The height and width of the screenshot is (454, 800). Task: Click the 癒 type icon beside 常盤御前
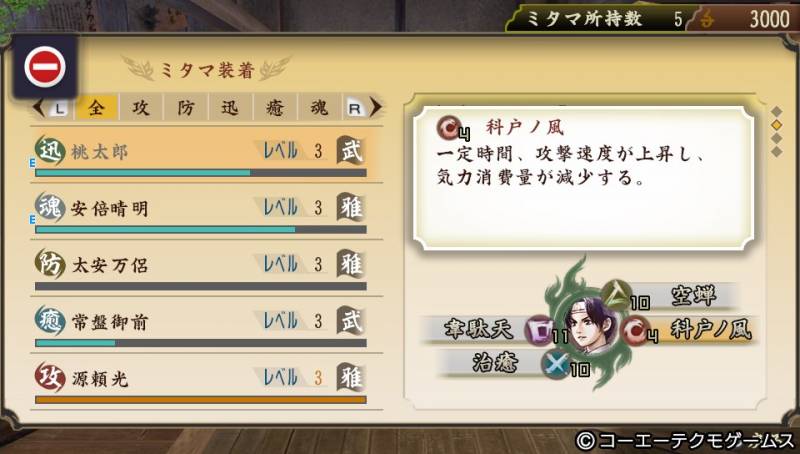click(50, 321)
